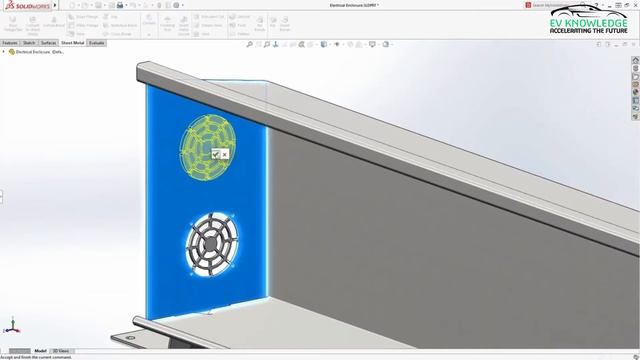This screenshot has height=360, width=640.
Task: Select No Bends tool
Action: point(260,24)
